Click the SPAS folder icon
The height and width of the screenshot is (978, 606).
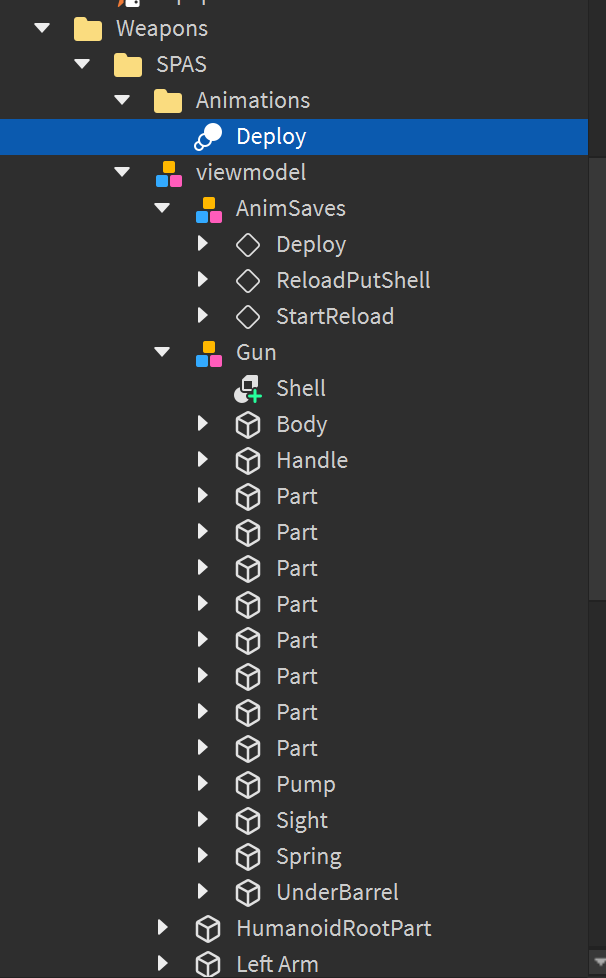pyautogui.click(x=127, y=64)
